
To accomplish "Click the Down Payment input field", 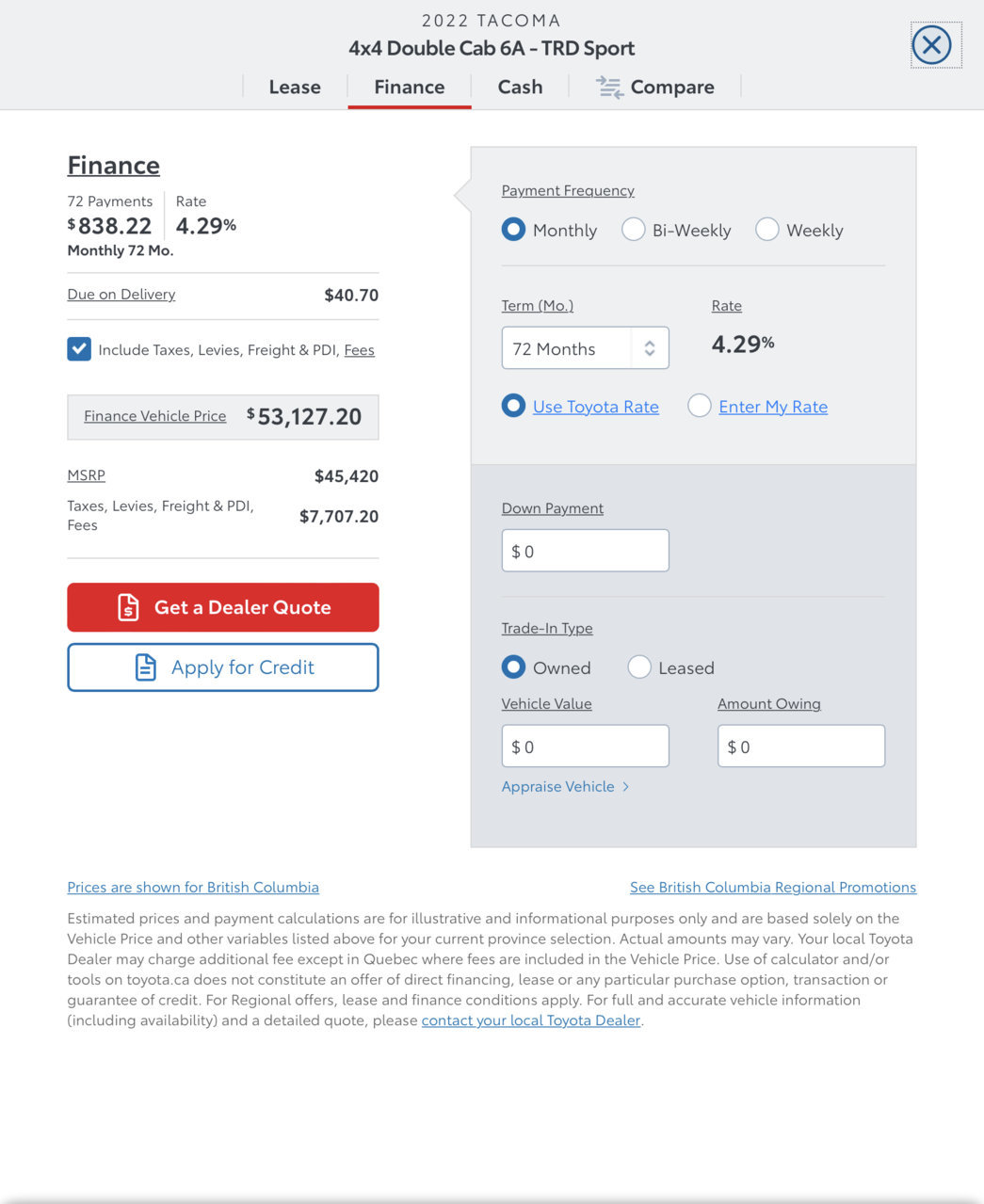I will click(585, 551).
